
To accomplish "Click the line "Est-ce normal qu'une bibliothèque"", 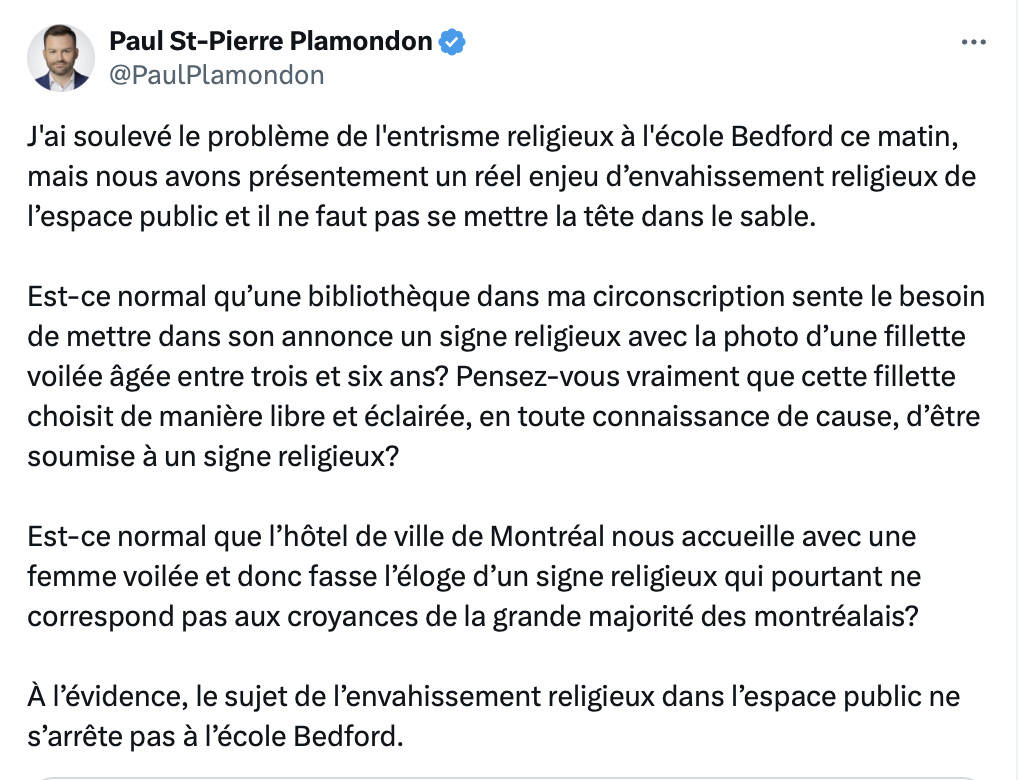I will (506, 296).
